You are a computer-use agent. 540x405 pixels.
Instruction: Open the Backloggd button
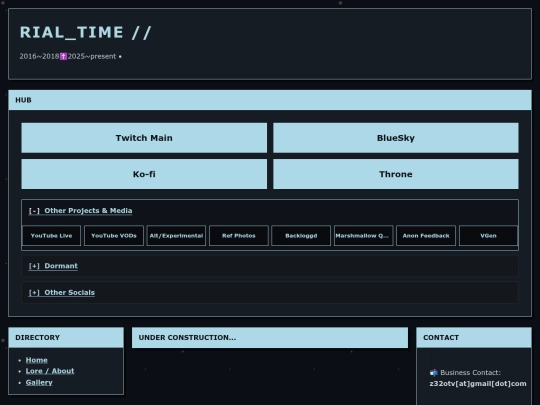click(301, 236)
